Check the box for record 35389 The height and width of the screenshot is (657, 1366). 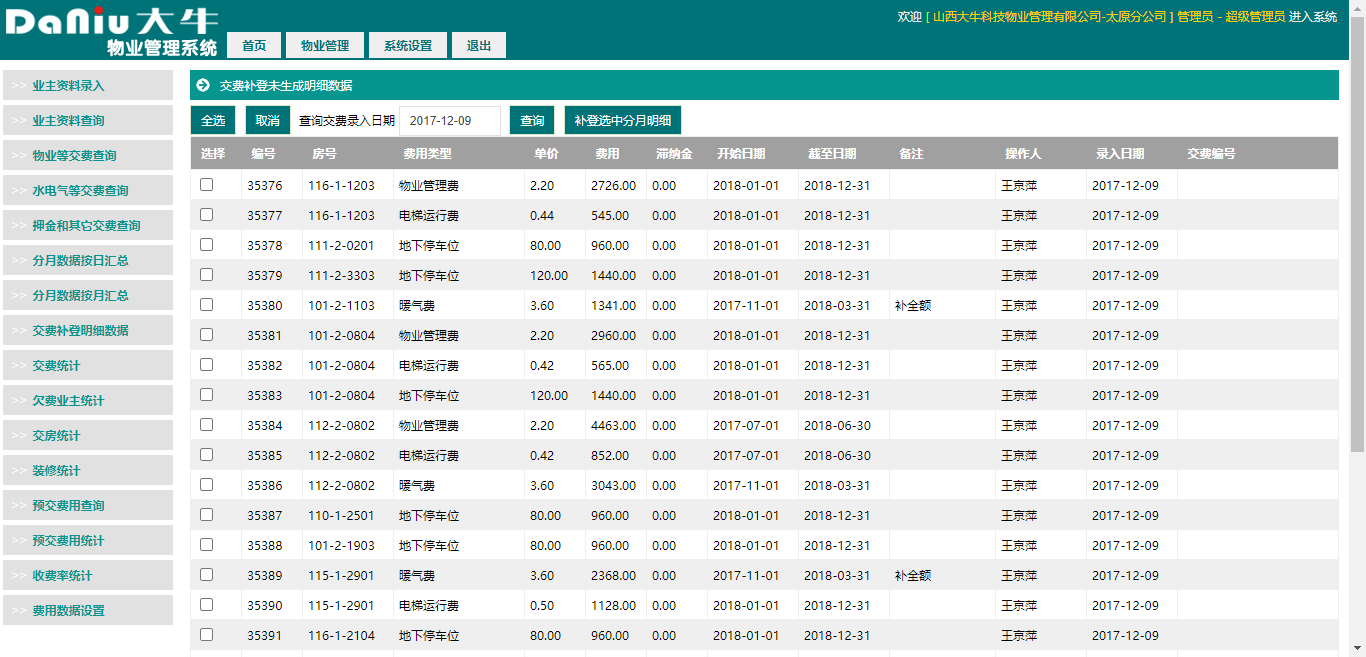point(207,575)
